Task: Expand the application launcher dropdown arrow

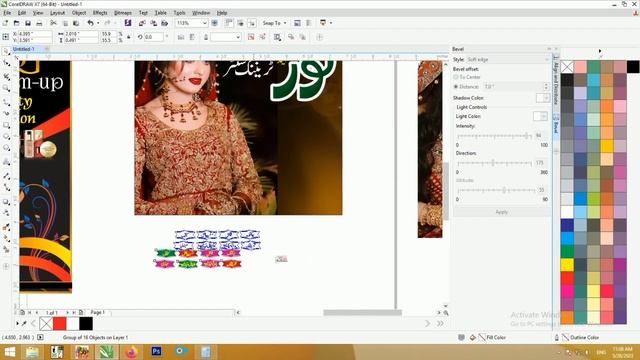Action: coord(331,23)
